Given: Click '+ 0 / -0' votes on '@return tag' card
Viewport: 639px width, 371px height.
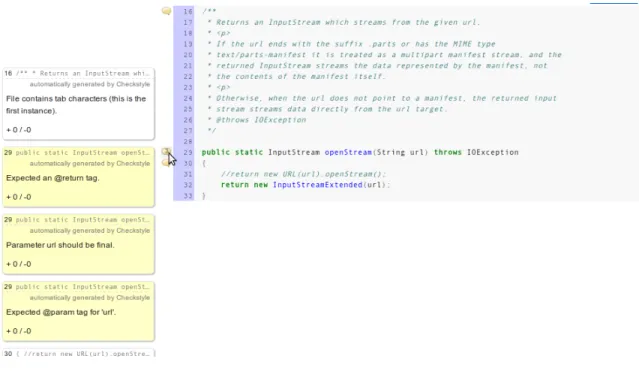Looking at the screenshot, I should tap(19, 197).
